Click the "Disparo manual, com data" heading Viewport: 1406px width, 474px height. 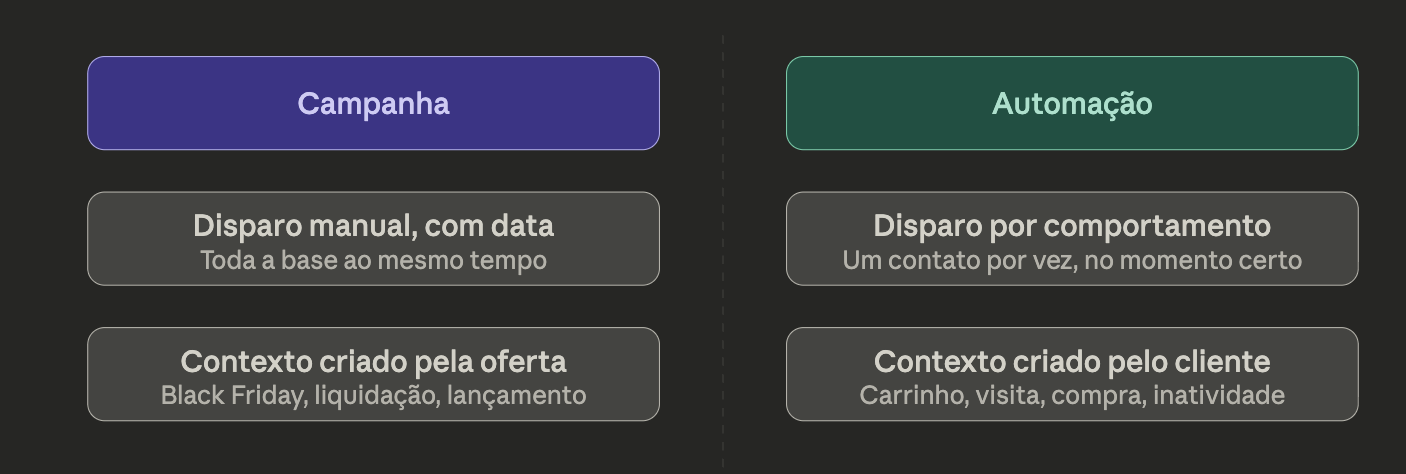coord(373,226)
